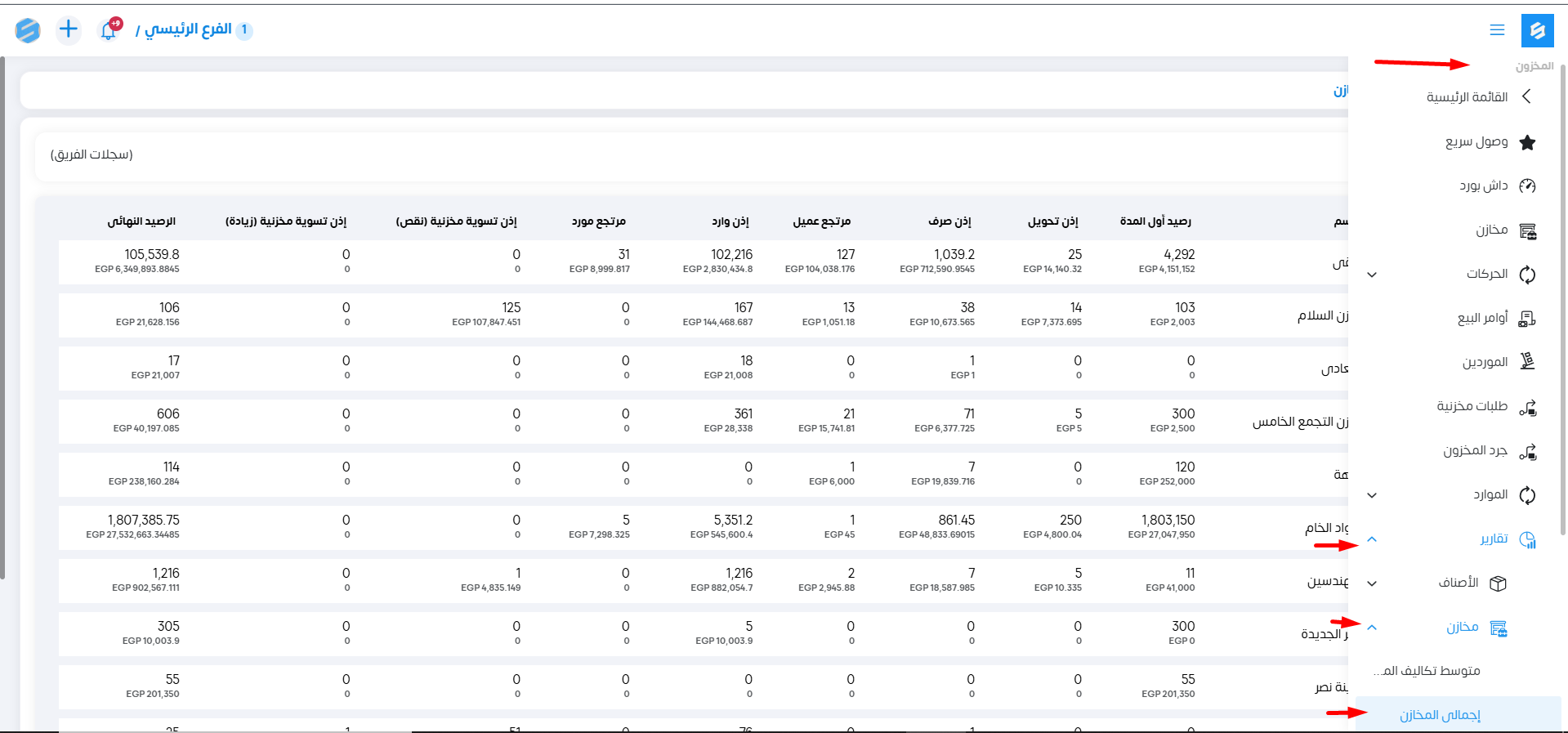The width and height of the screenshot is (1568, 733).
Task: Open the جرد المخزون icon
Action: (1527, 451)
